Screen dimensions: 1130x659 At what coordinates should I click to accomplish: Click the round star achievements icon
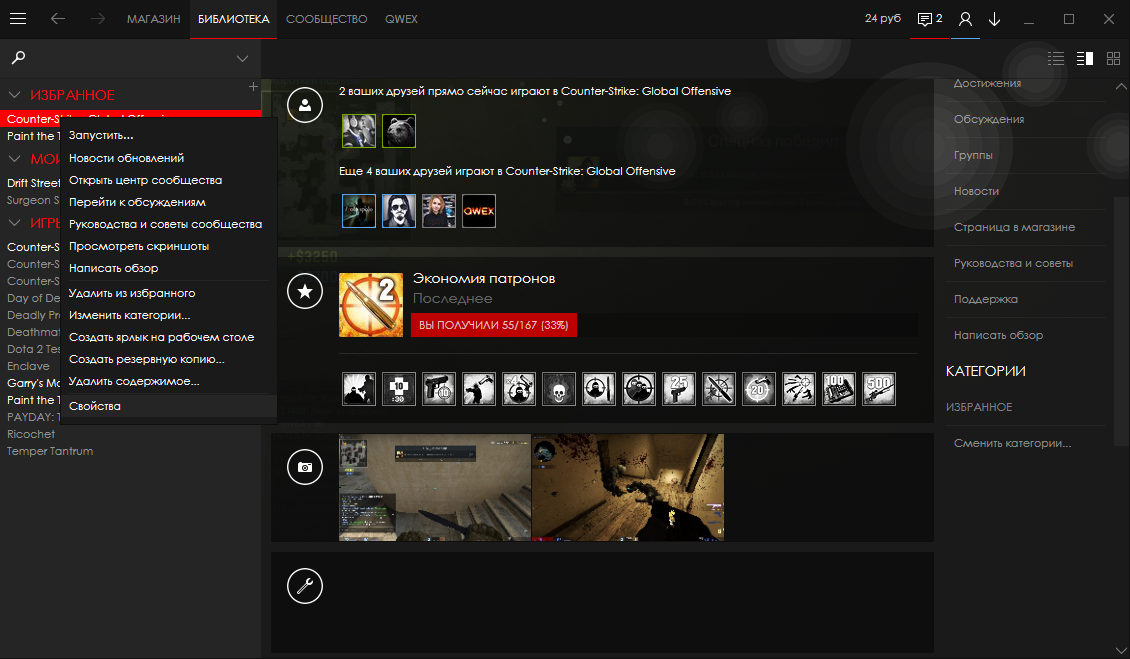(x=305, y=291)
